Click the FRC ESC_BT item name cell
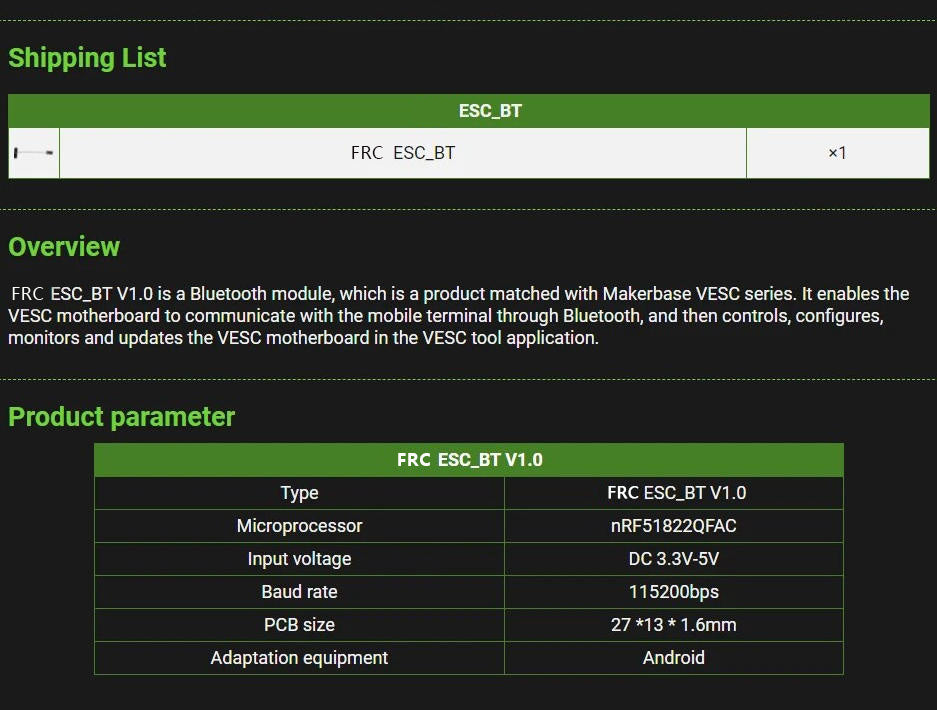937x710 pixels. pos(403,153)
